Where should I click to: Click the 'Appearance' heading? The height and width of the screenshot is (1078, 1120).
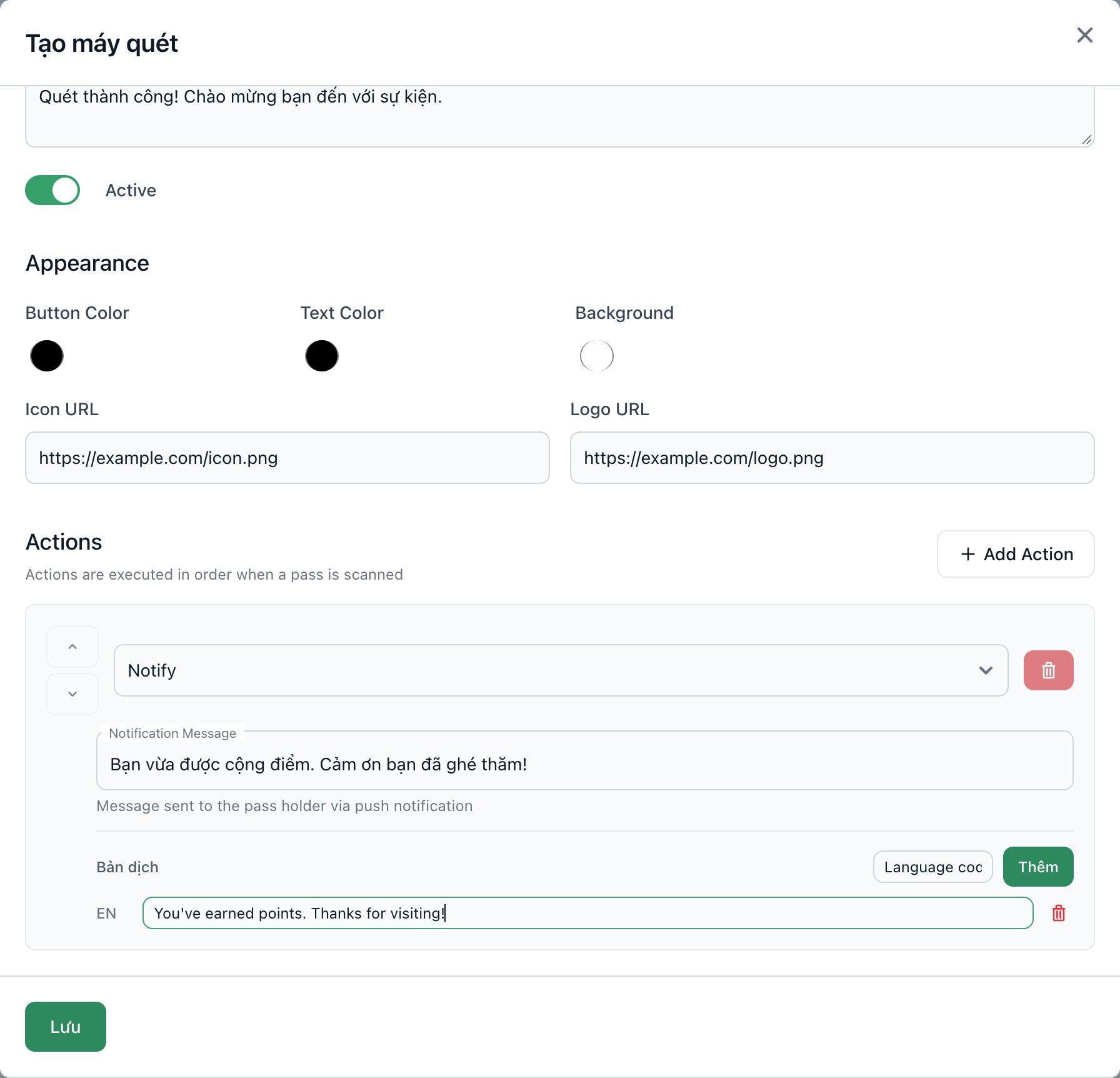[87, 263]
